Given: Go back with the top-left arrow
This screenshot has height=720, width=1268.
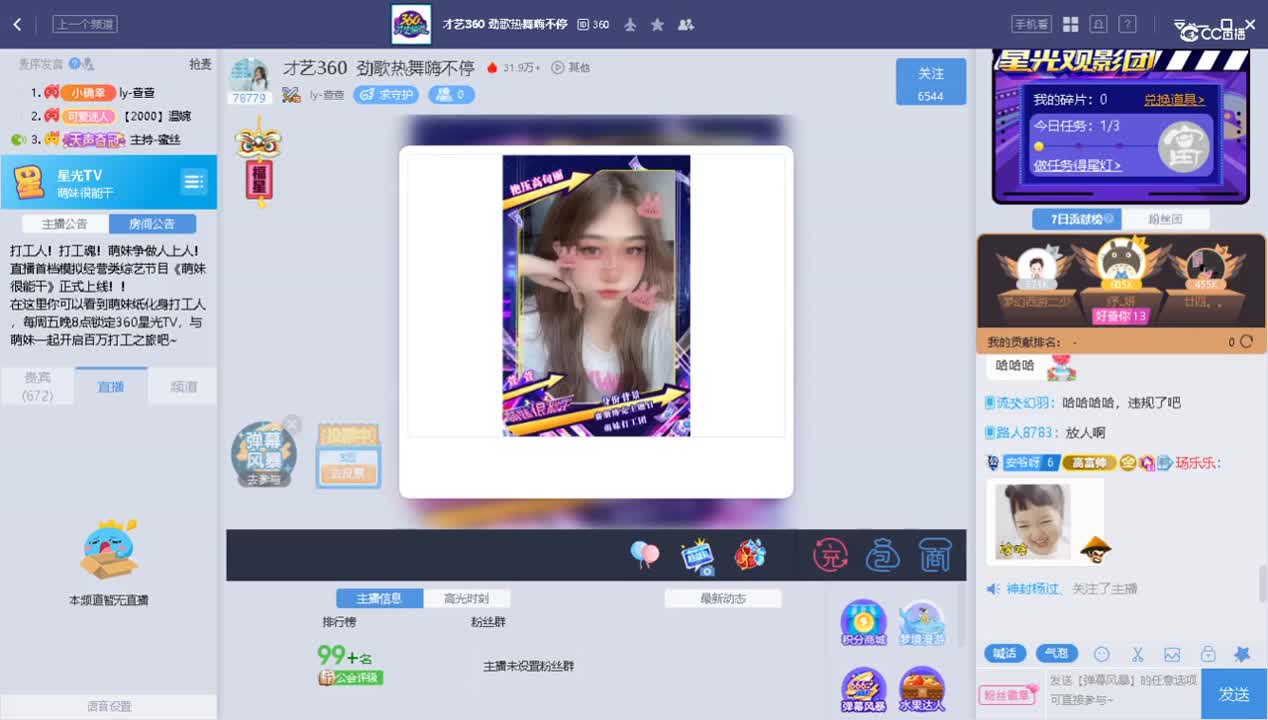Looking at the screenshot, I should [17, 24].
